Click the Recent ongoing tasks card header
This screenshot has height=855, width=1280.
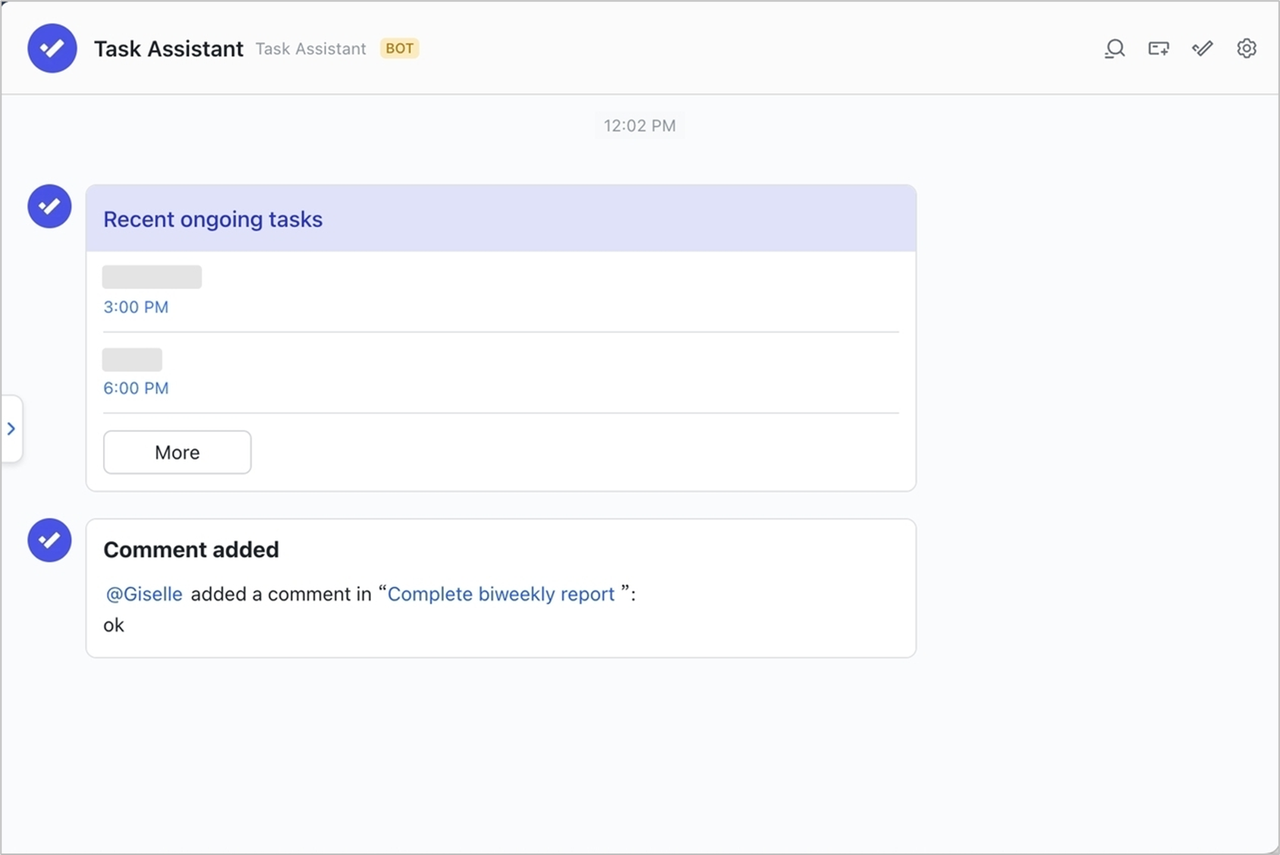(213, 219)
